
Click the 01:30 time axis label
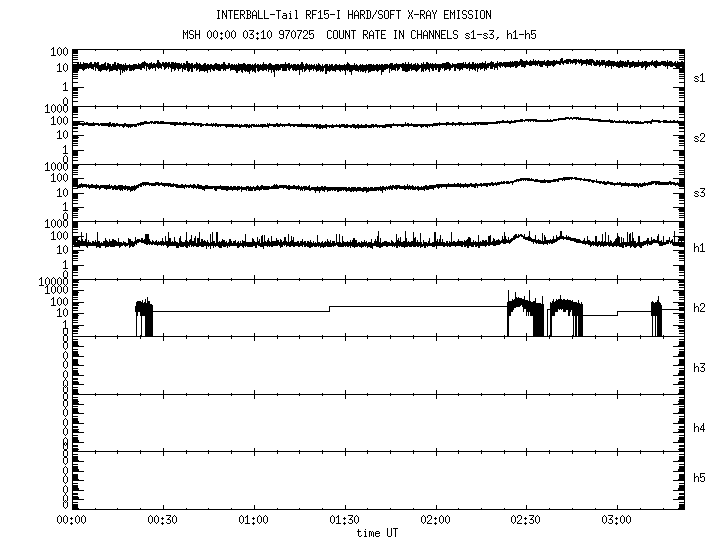pyautogui.click(x=344, y=521)
